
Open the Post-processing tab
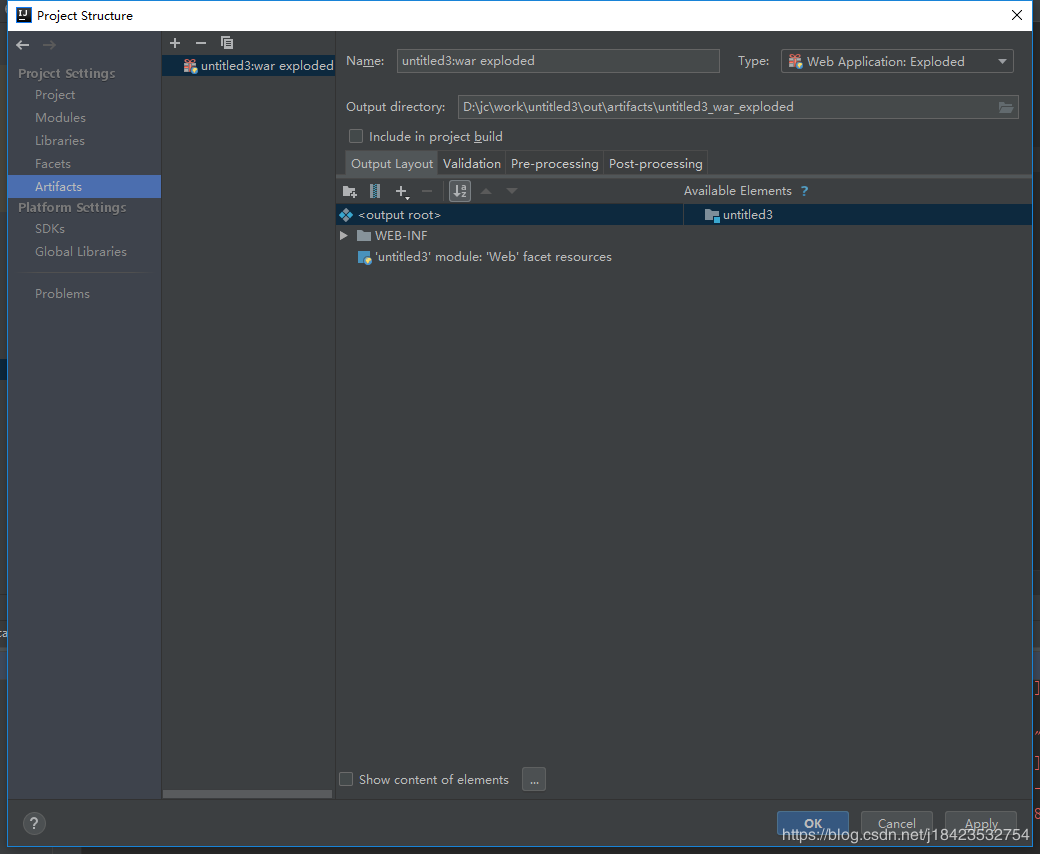[x=655, y=164]
